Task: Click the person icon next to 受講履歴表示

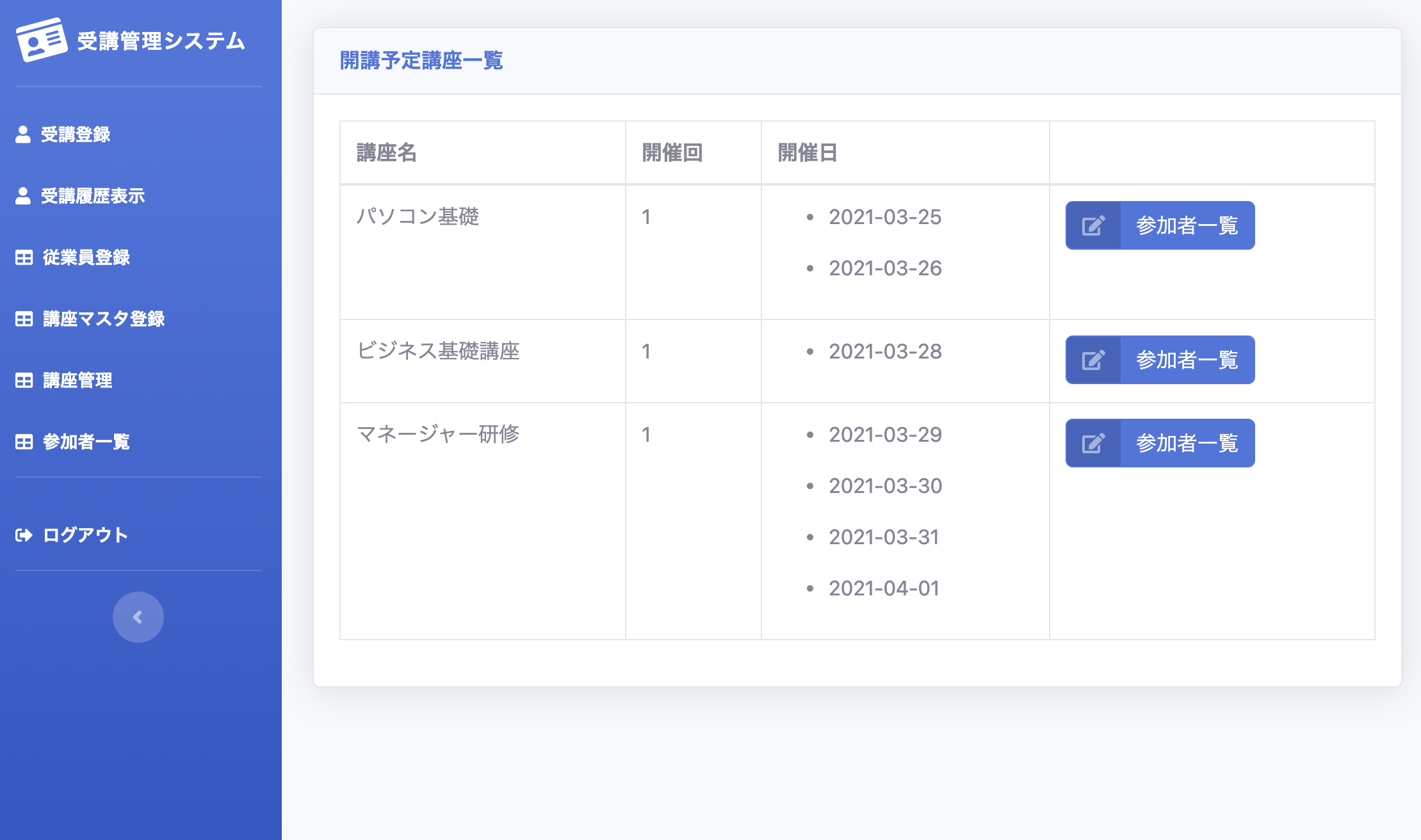Action: point(22,196)
